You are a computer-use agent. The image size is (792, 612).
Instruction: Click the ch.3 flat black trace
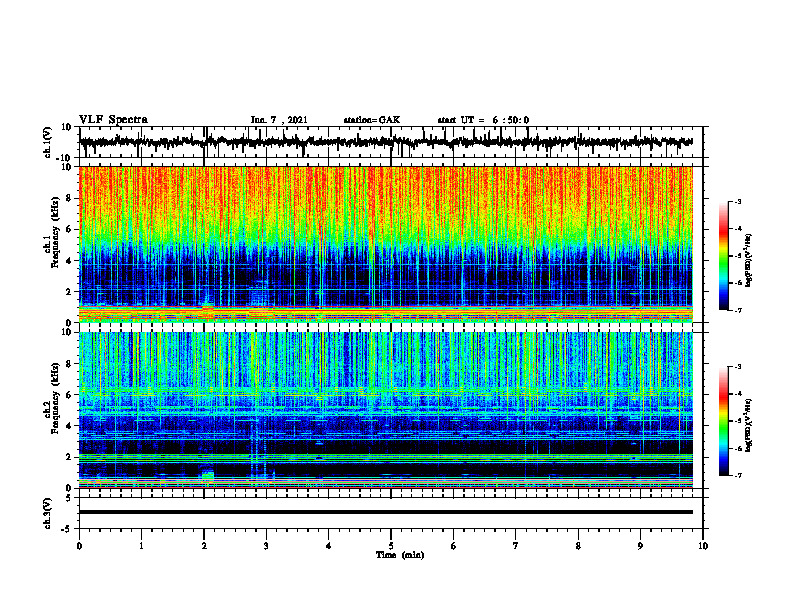click(386, 512)
